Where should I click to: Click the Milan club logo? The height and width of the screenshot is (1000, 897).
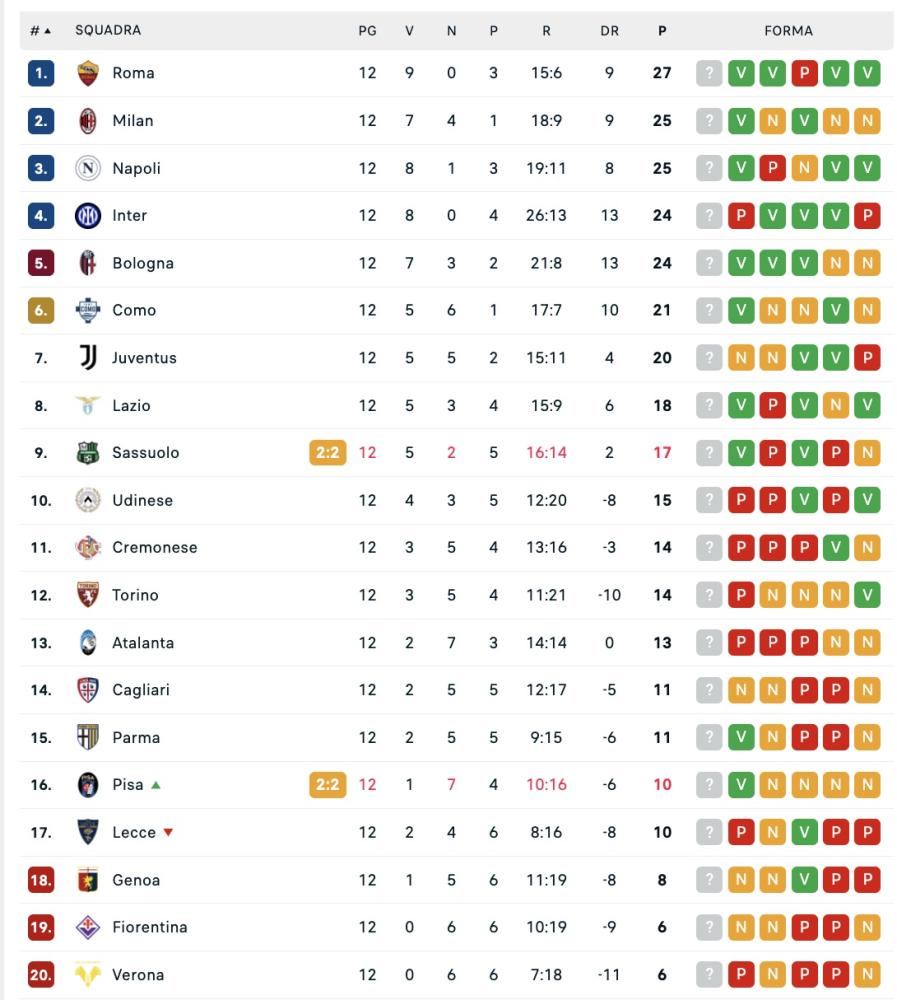(x=88, y=121)
